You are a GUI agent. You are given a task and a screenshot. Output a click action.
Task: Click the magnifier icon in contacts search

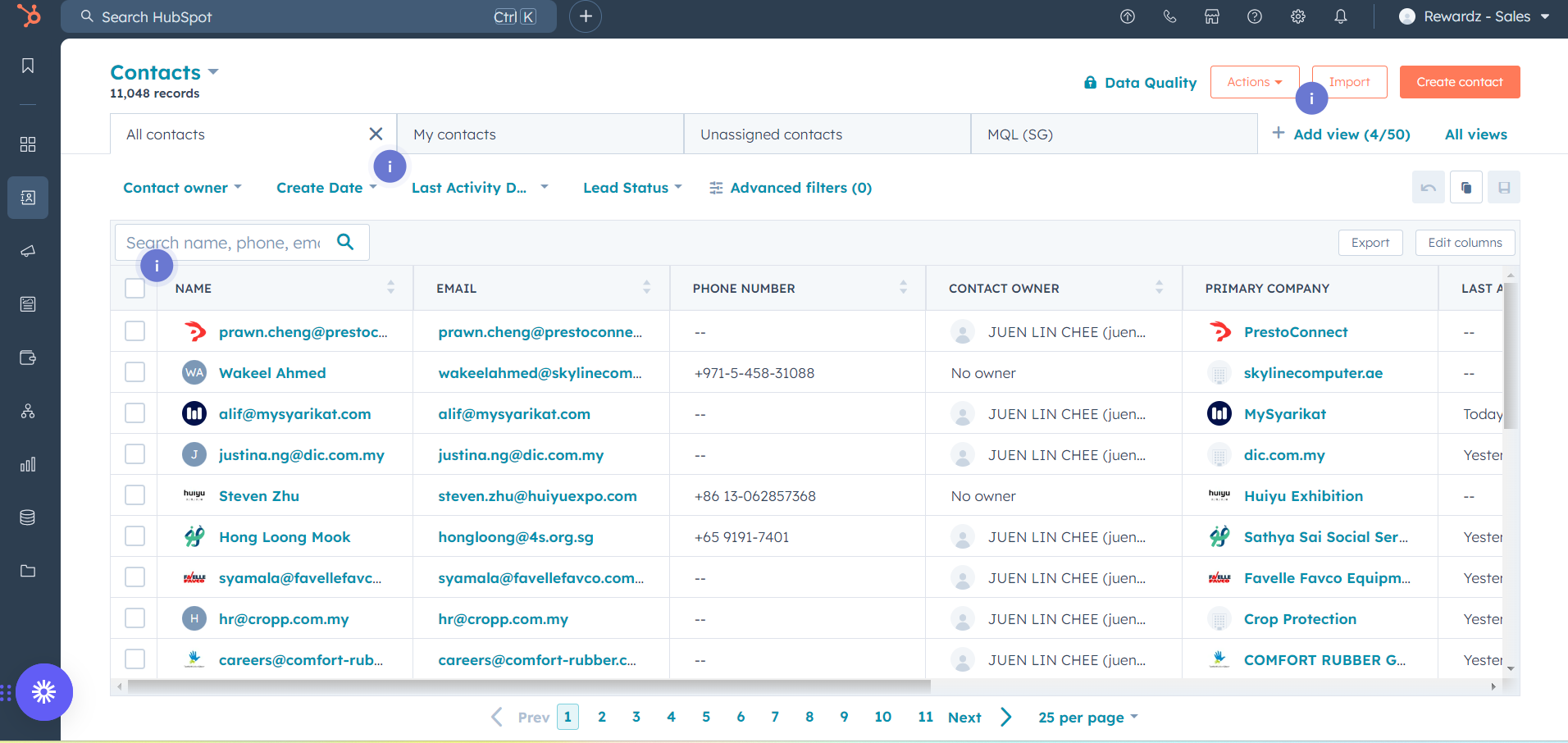345,242
